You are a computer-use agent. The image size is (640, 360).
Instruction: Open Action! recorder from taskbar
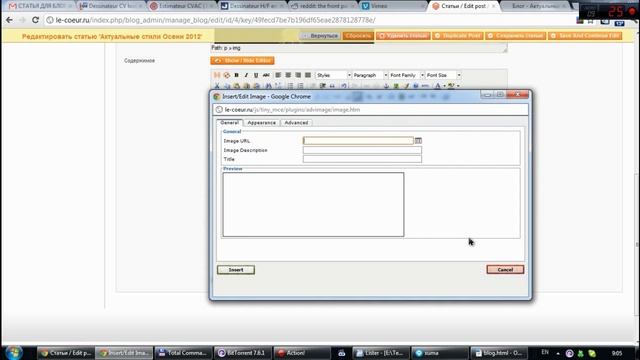pyautogui.click(x=301, y=353)
